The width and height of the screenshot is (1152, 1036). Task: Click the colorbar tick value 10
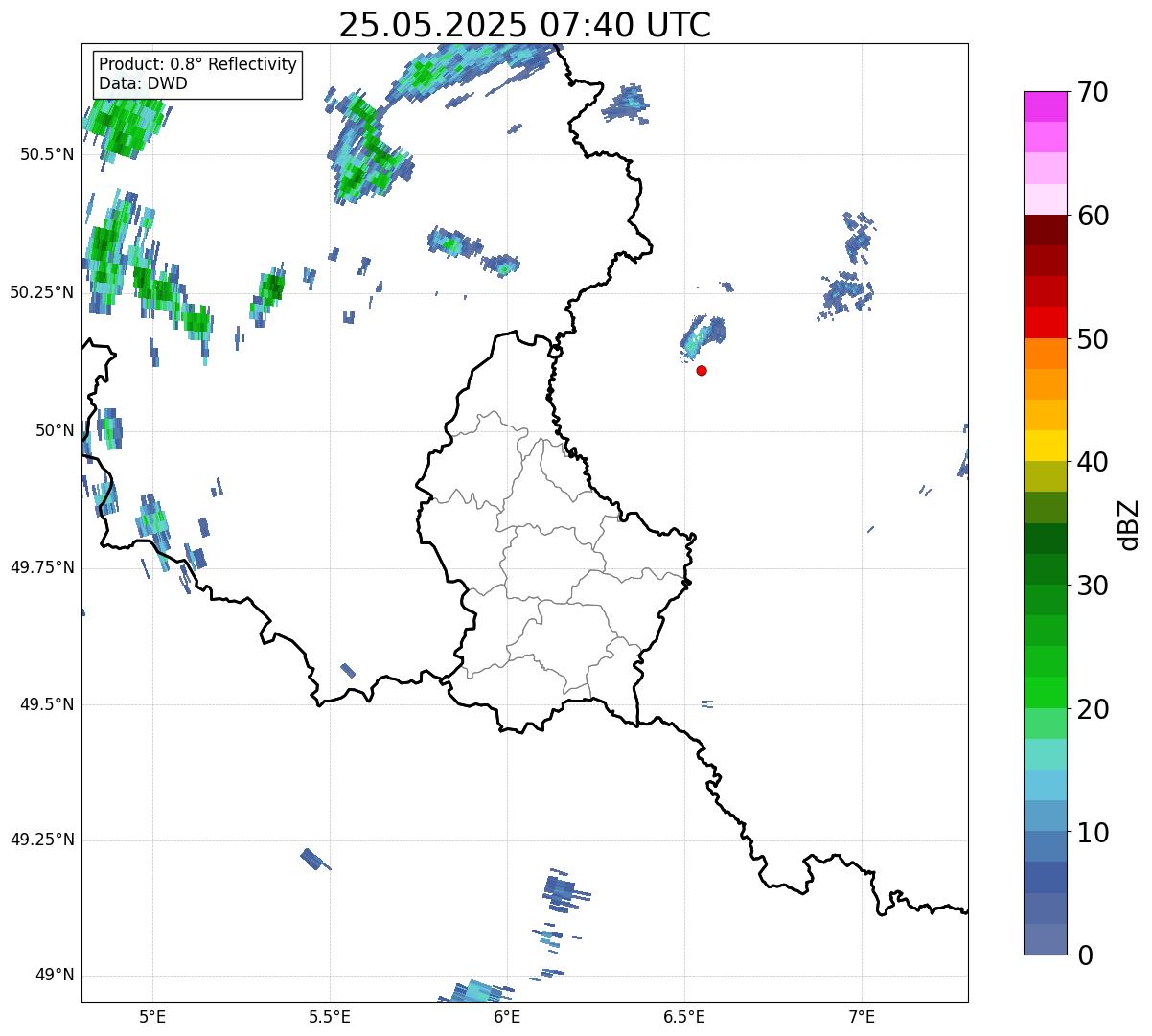click(1093, 833)
